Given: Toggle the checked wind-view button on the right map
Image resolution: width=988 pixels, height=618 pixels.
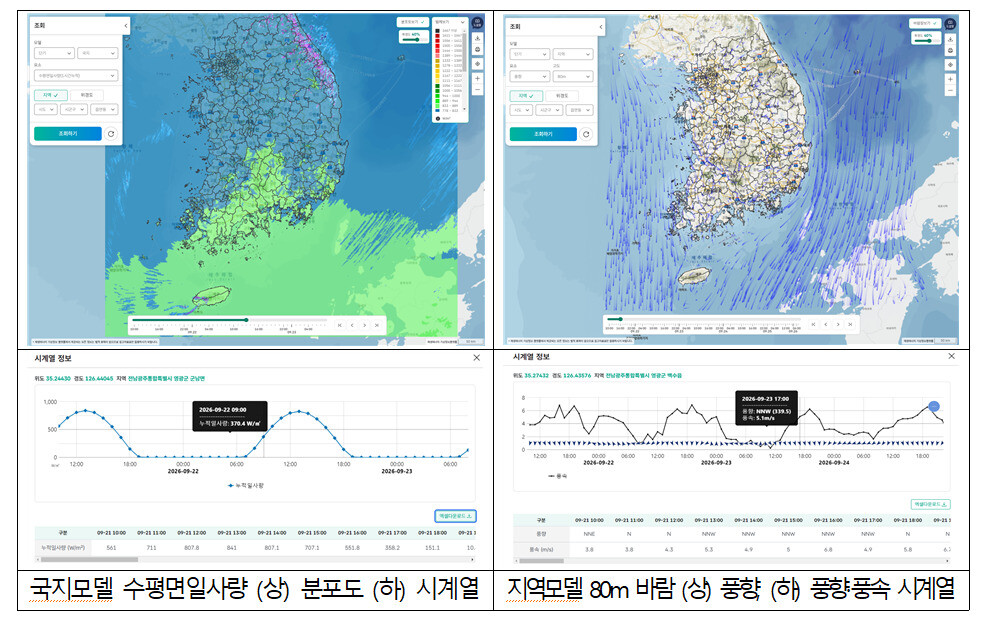Looking at the screenshot, I should point(925,23).
